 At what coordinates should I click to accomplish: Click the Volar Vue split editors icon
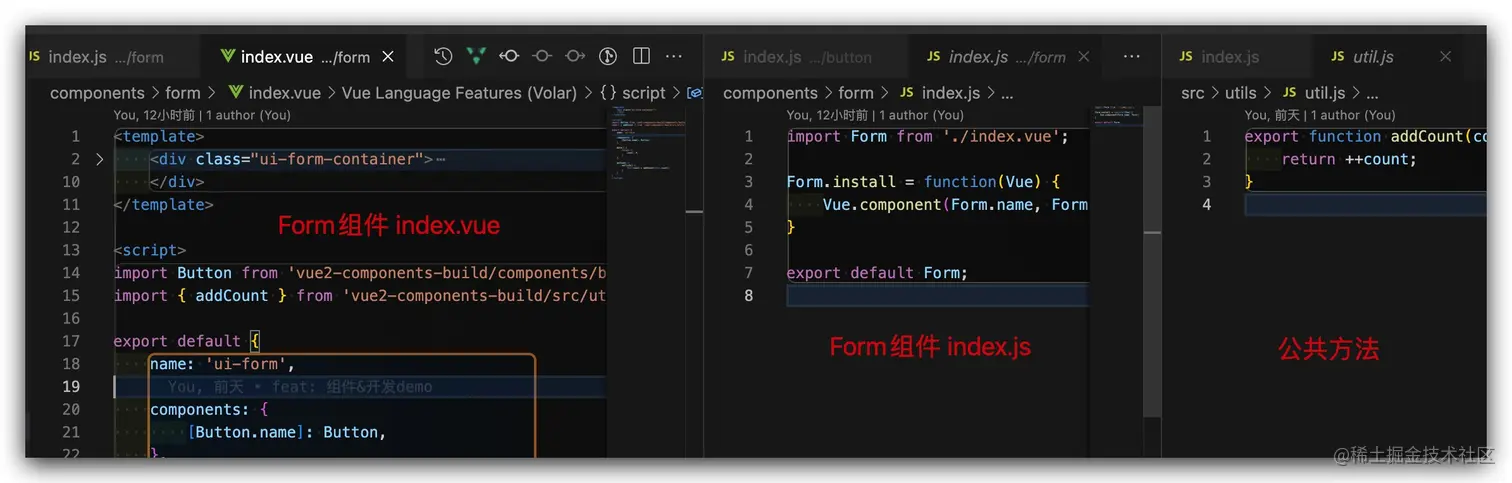click(x=476, y=57)
